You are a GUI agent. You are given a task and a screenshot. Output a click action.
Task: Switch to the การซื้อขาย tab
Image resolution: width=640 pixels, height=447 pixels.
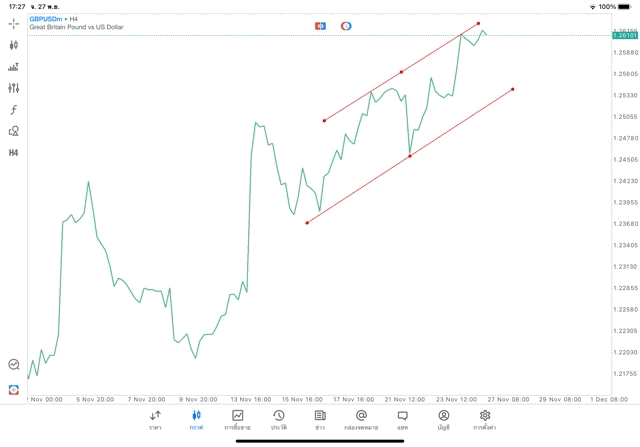[x=237, y=419]
